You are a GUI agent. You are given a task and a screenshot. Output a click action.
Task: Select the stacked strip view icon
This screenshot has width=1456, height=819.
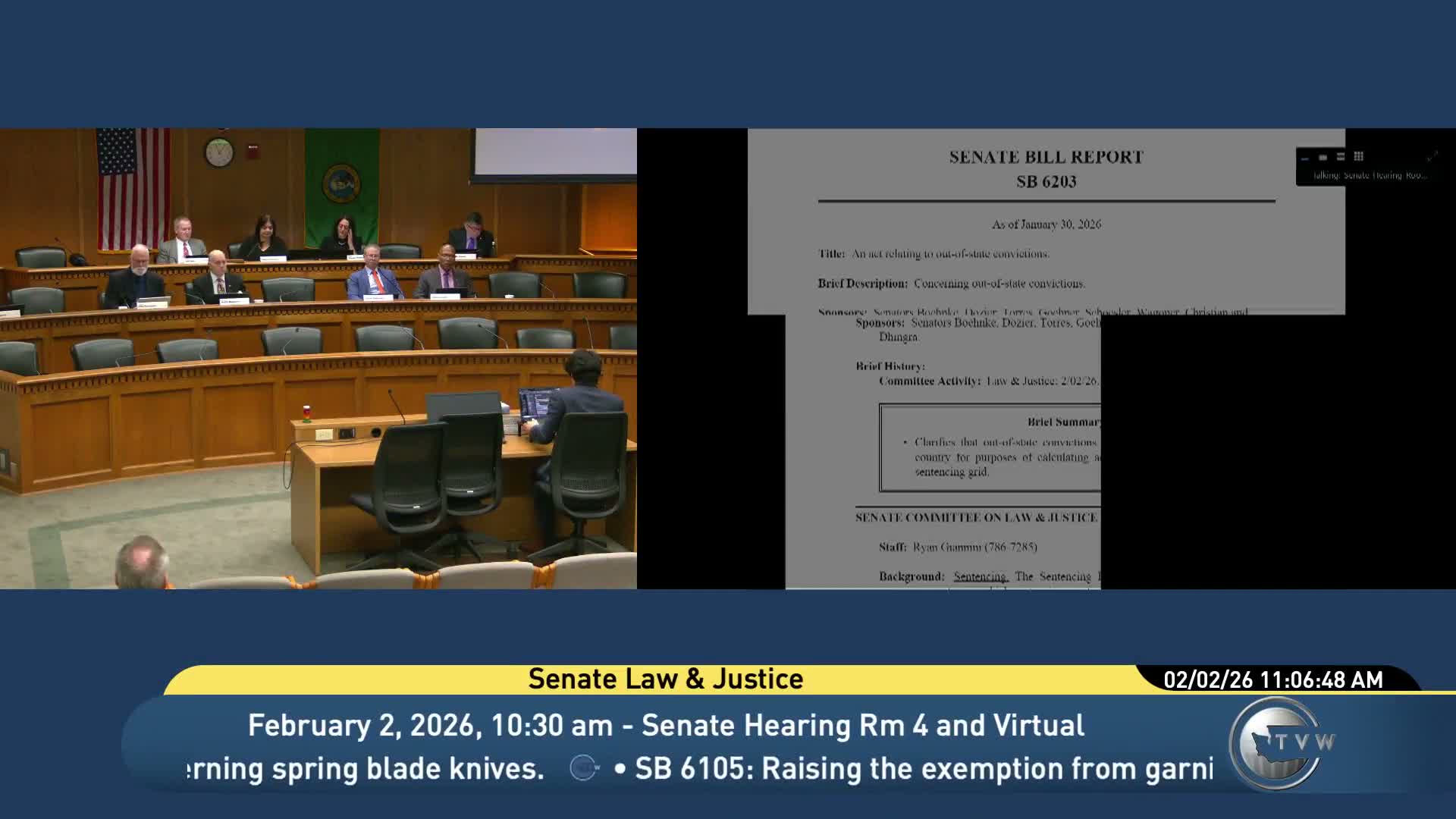click(1341, 157)
